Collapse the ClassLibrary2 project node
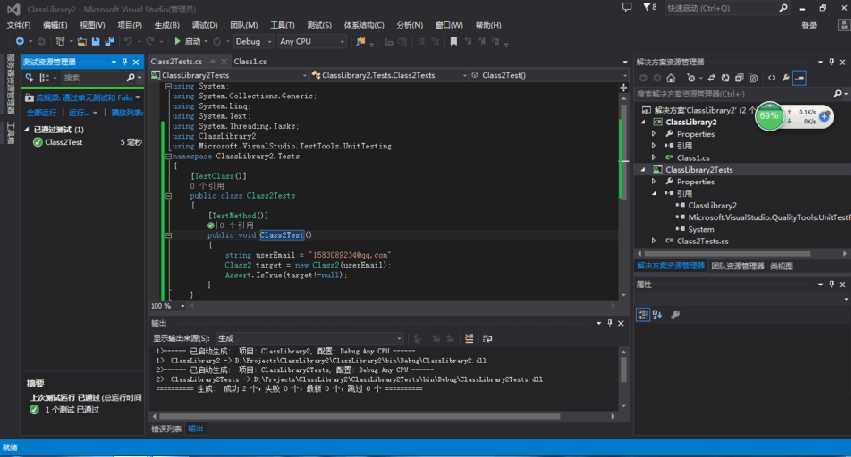 pyautogui.click(x=644, y=122)
